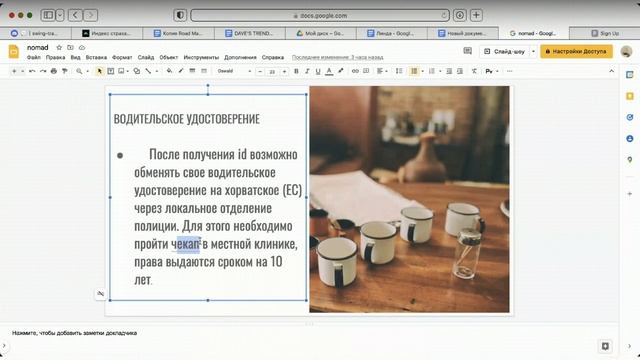The height and width of the screenshot is (360, 640).
Task: Open the comment history icon
Action: point(468,51)
